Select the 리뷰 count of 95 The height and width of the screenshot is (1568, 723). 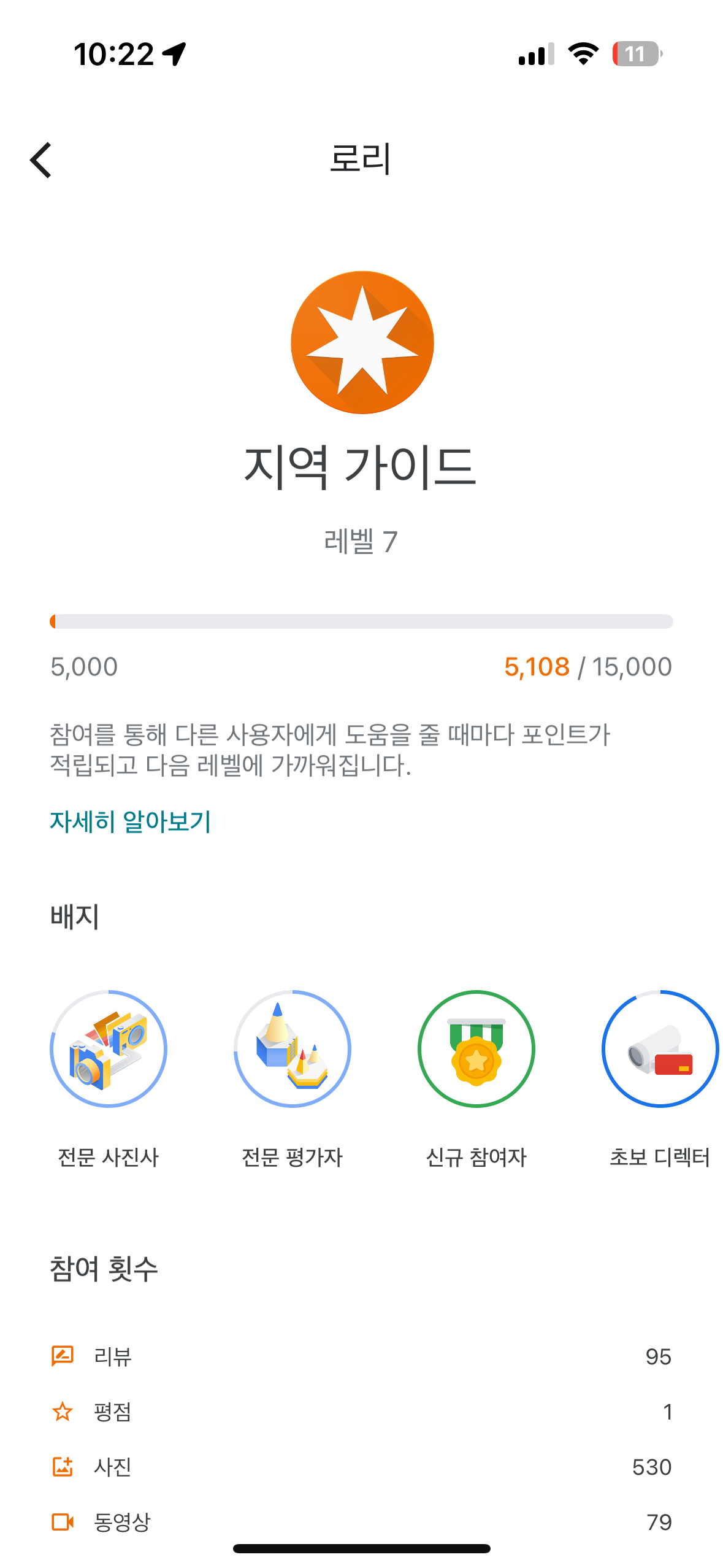coord(658,1356)
